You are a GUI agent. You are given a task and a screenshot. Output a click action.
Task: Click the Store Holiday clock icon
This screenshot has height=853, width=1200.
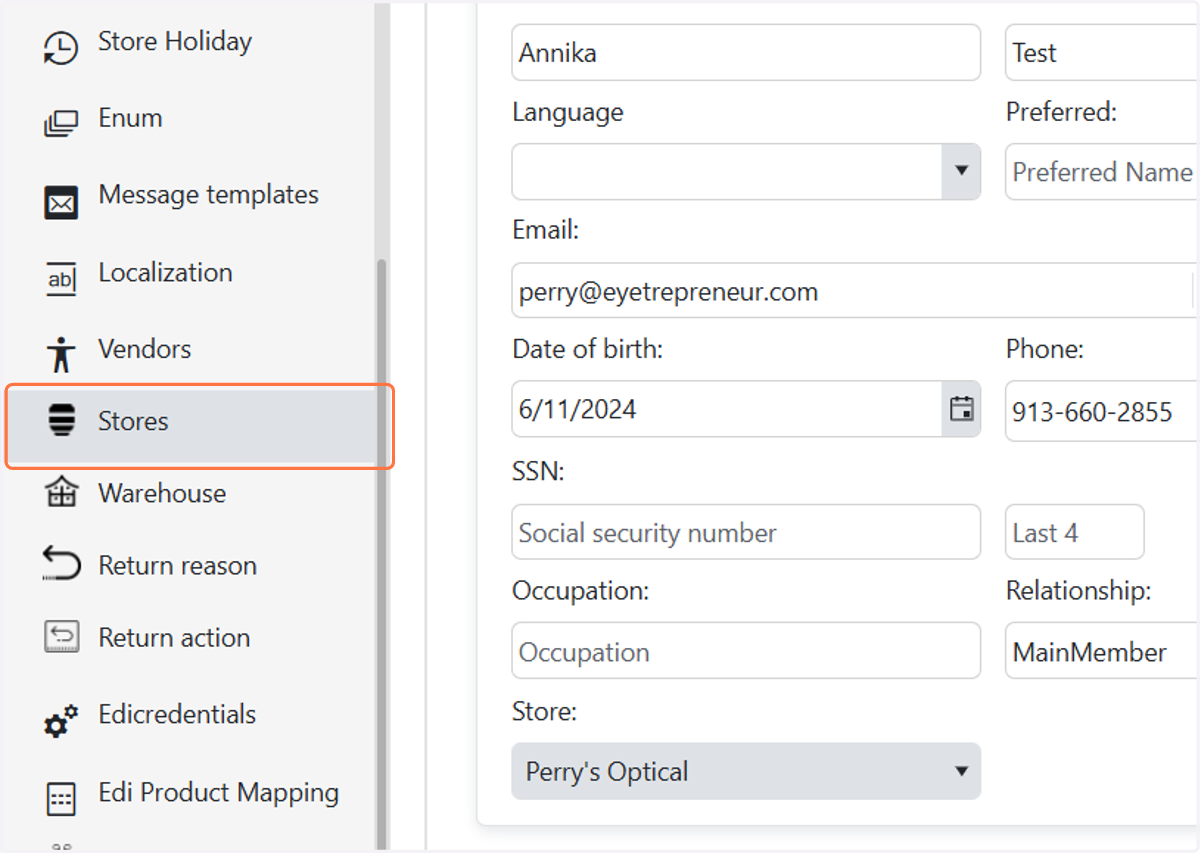(x=61, y=48)
